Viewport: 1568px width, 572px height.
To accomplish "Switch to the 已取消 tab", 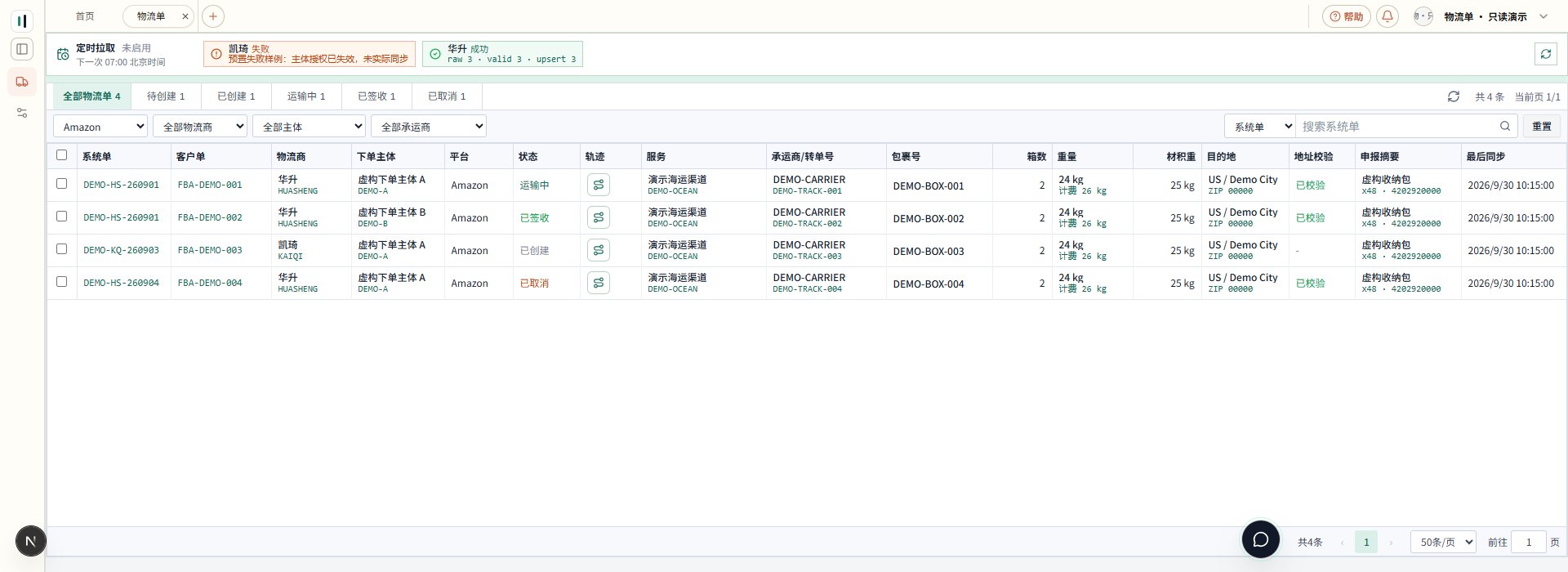I will pyautogui.click(x=447, y=96).
